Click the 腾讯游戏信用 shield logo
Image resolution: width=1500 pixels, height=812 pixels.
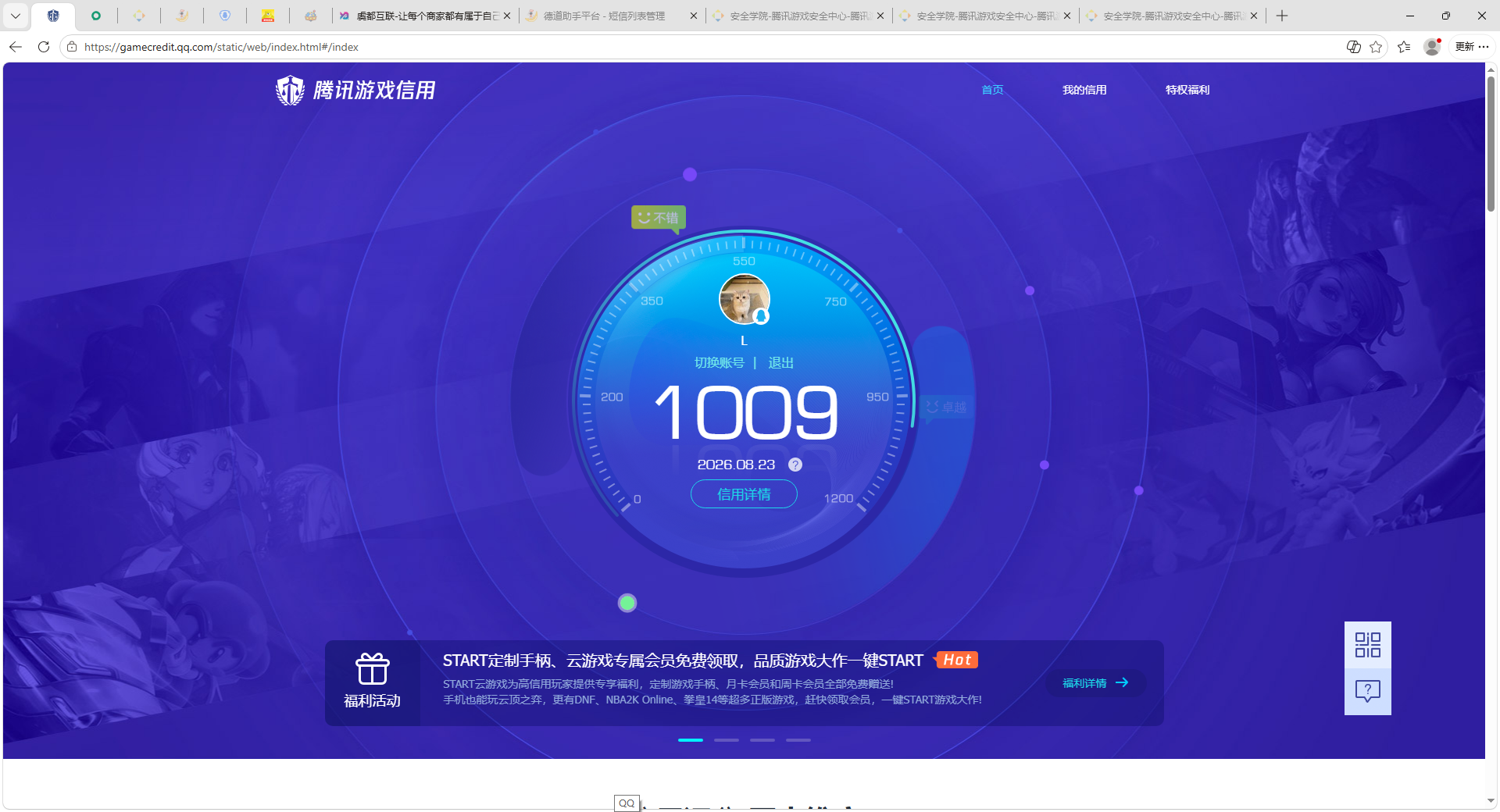(290, 91)
